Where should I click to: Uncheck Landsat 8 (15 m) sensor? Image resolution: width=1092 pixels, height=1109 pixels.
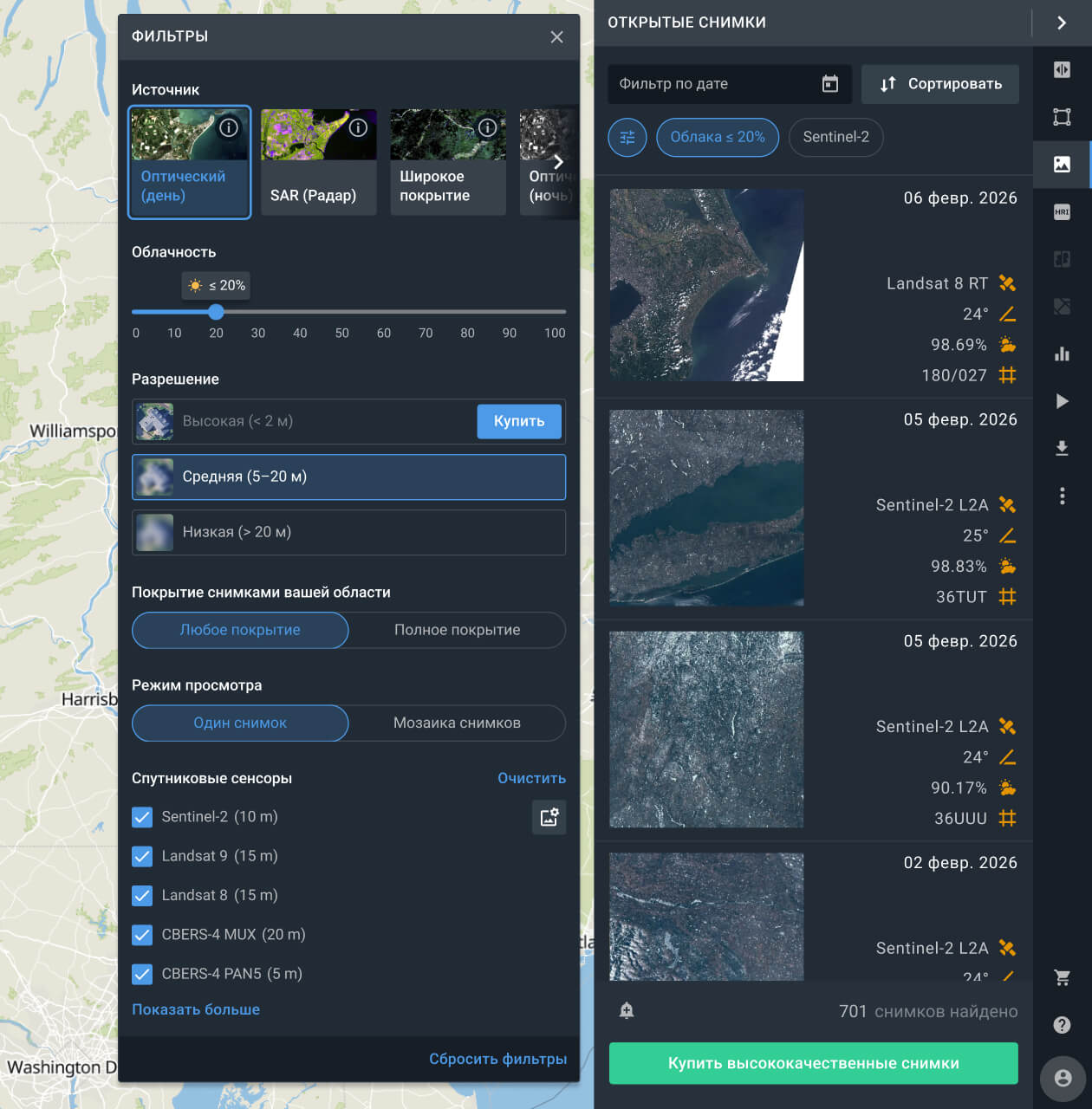pos(142,895)
